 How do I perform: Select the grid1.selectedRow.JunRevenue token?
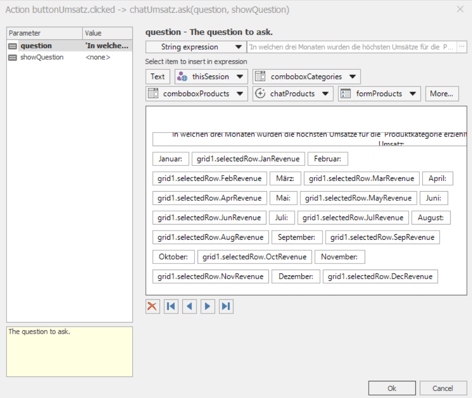209,218
